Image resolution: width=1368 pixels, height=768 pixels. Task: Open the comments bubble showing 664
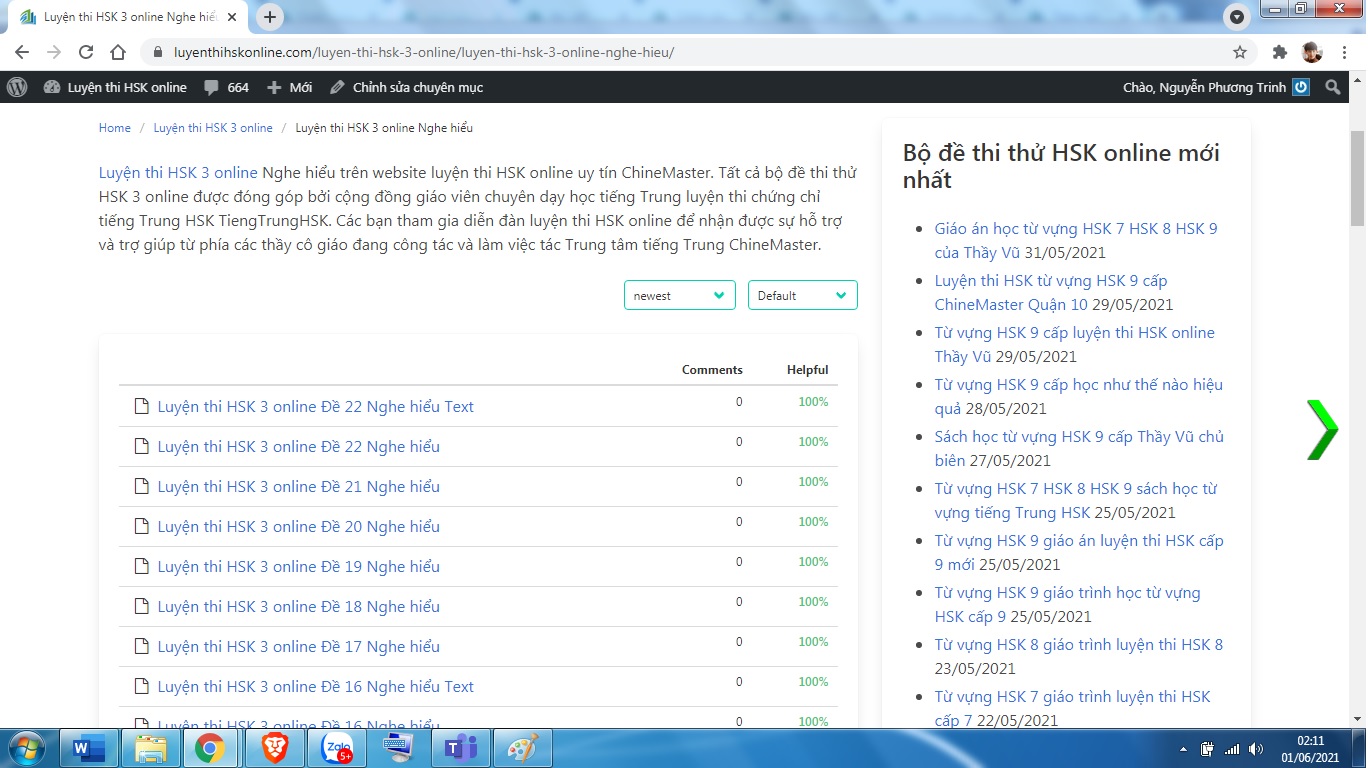click(x=226, y=87)
